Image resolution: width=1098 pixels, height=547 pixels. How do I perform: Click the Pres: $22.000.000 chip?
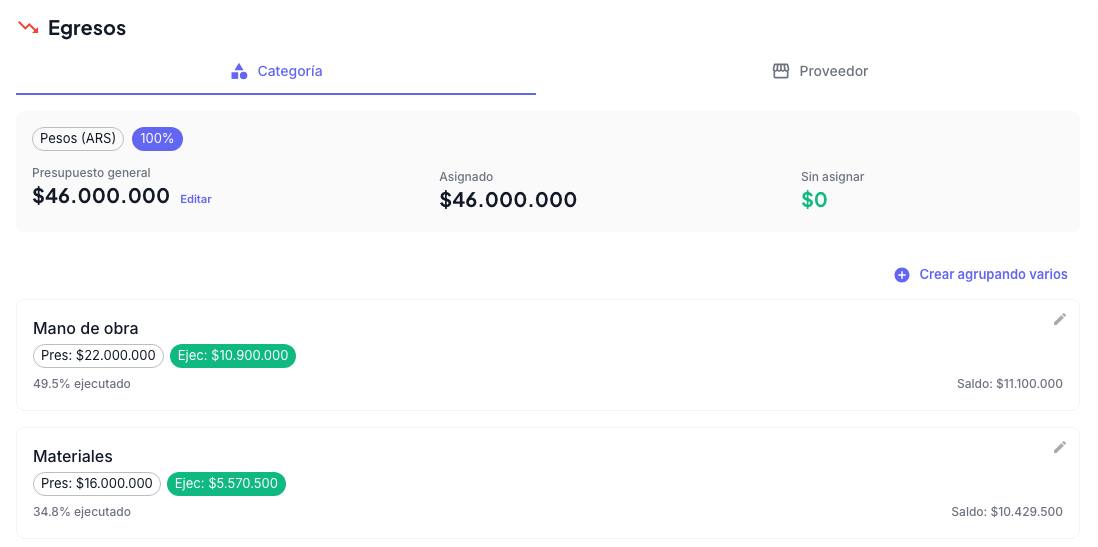click(x=98, y=356)
